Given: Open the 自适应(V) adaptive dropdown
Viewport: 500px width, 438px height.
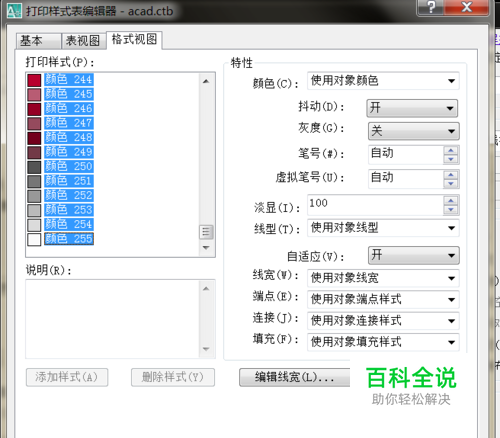Looking at the screenshot, I should tap(413, 255).
